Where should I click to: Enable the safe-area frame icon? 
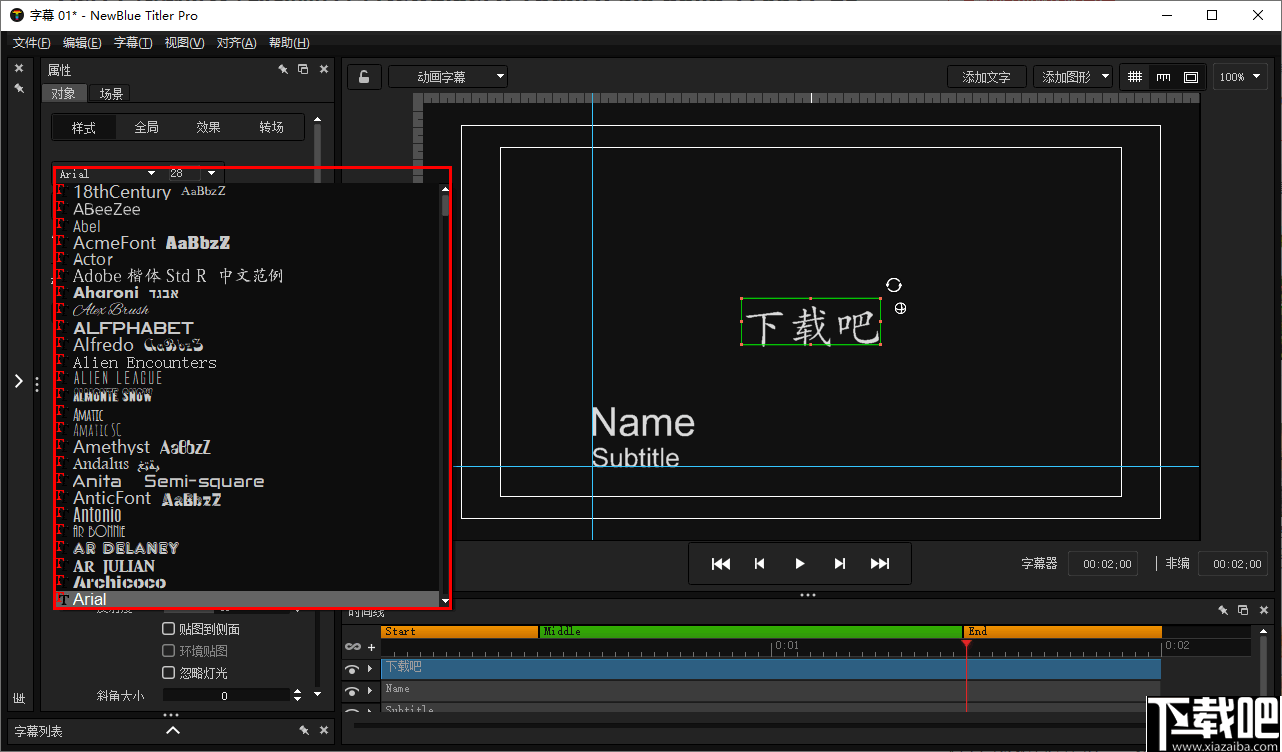coord(1190,76)
